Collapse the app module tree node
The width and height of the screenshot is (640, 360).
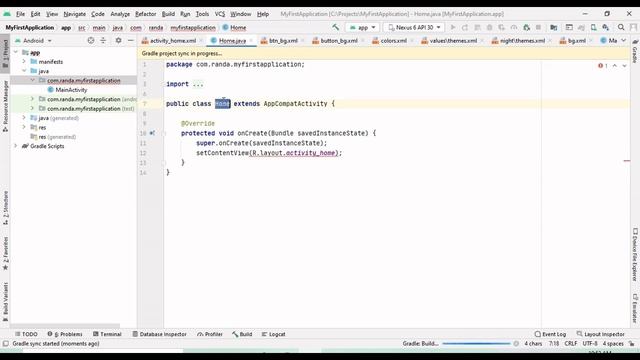[x=16, y=52]
